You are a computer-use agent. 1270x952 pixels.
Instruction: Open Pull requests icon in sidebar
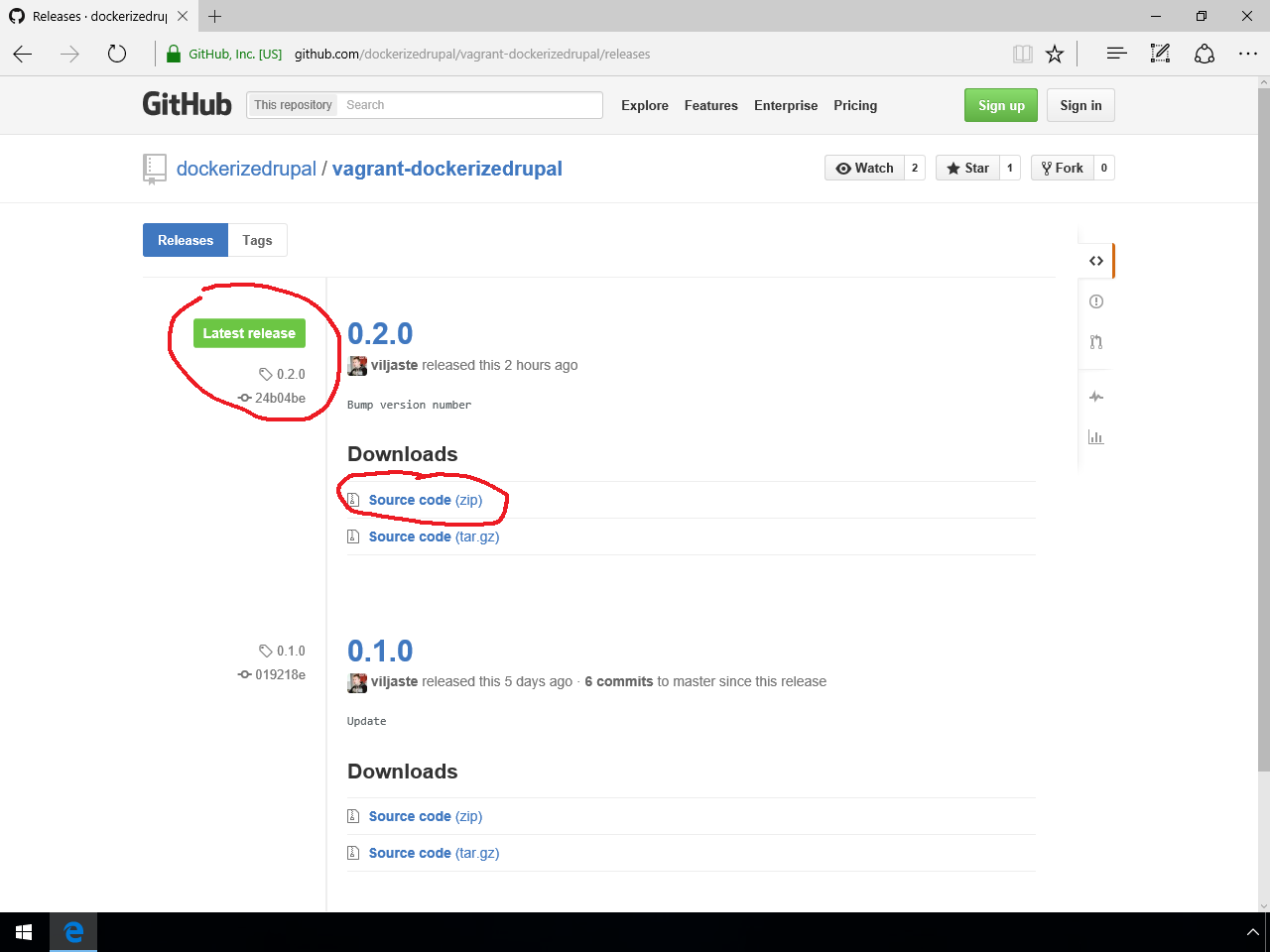coord(1096,342)
